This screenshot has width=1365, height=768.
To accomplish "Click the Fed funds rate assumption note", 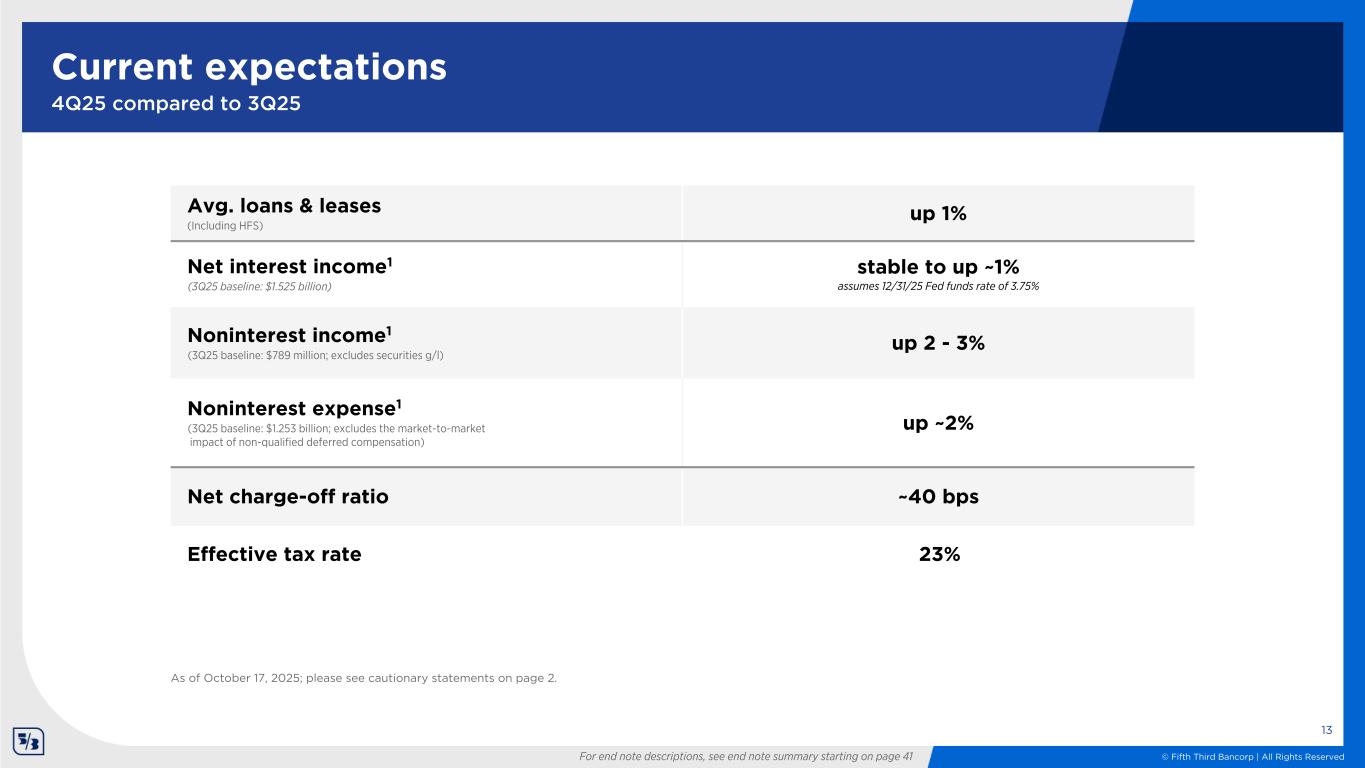I will 937,287.
